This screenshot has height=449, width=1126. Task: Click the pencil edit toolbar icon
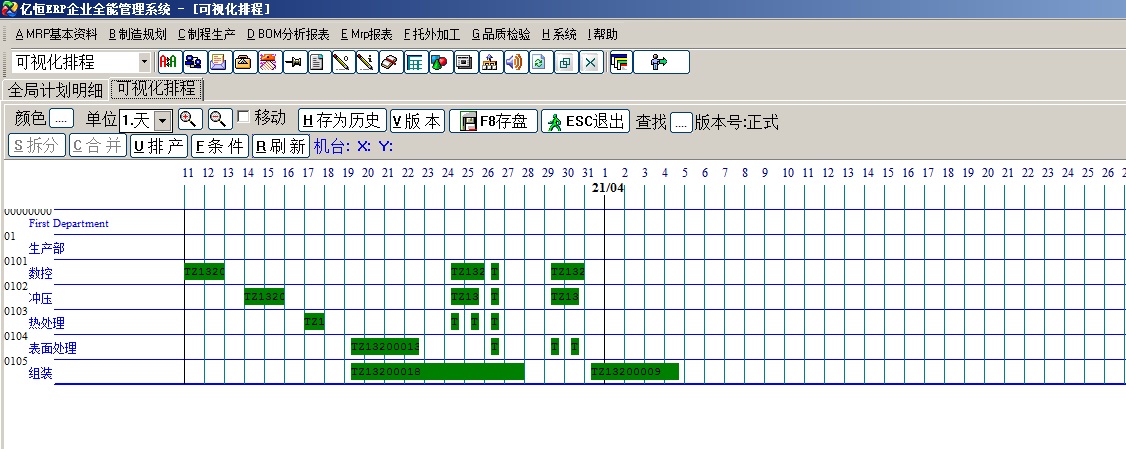(342, 63)
